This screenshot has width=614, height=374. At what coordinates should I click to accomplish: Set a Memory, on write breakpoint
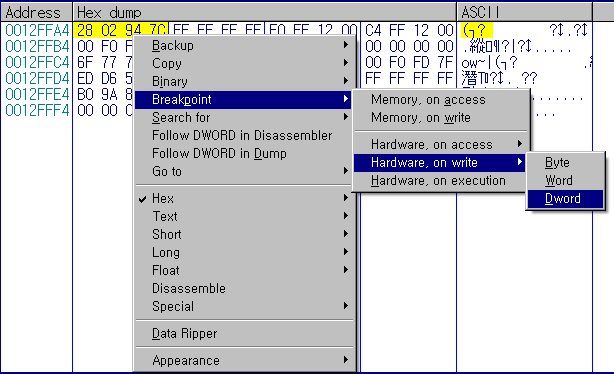tap(441, 118)
